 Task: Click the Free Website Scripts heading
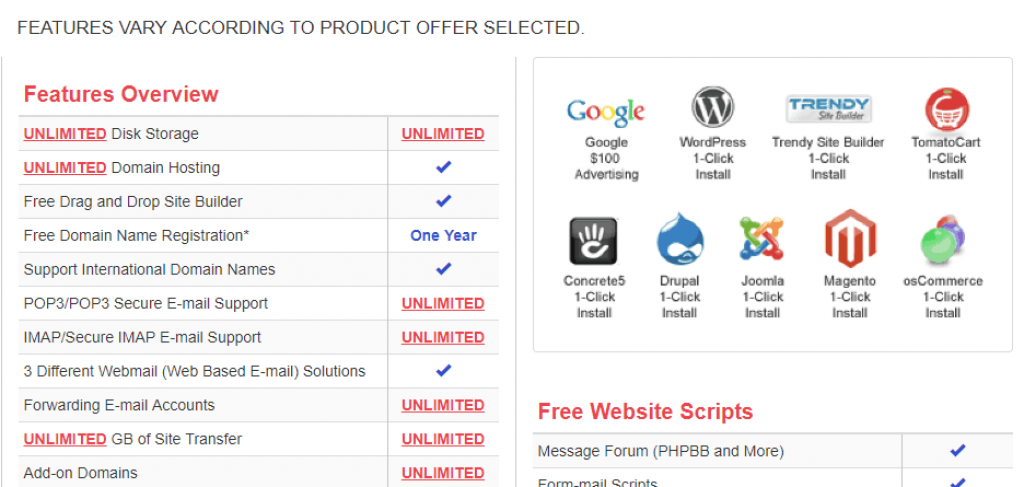click(645, 412)
